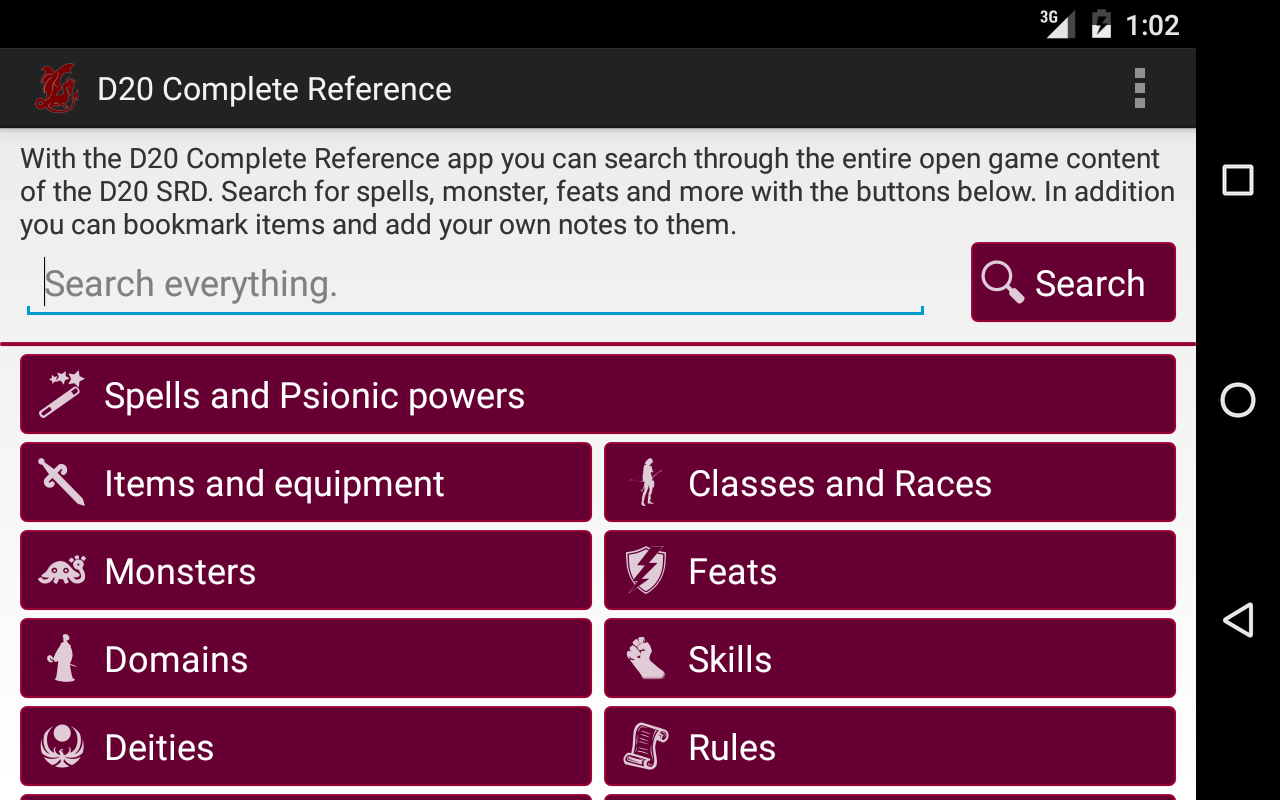Click the Search button
The image size is (1280, 800).
tap(1073, 282)
